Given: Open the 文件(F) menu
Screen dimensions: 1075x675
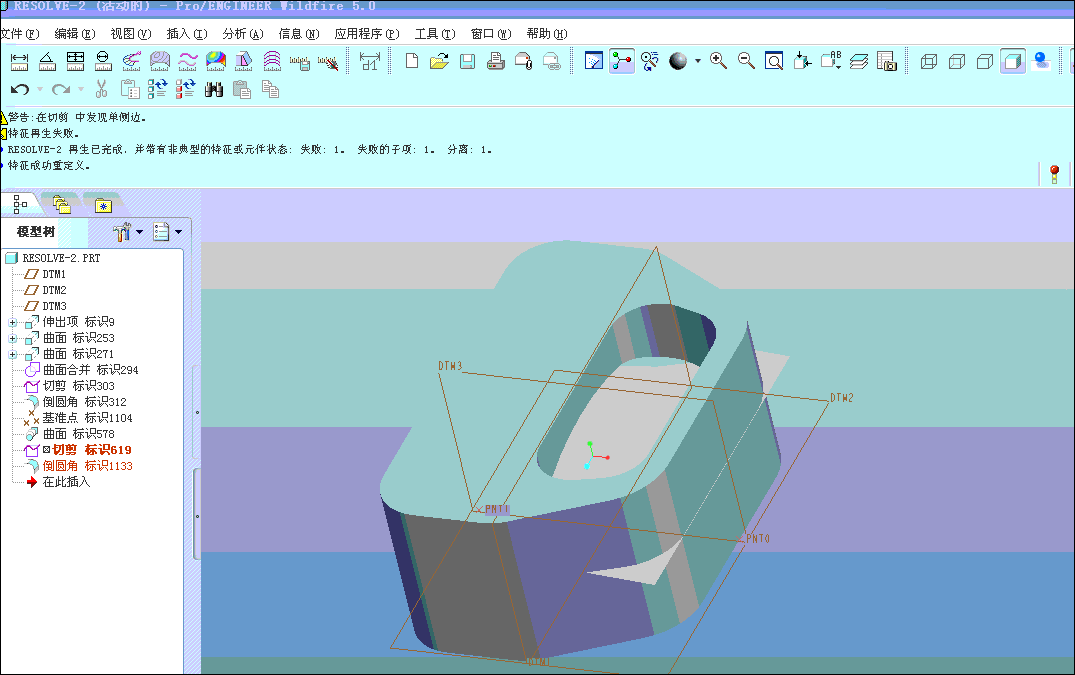Looking at the screenshot, I should pyautogui.click(x=20, y=34).
